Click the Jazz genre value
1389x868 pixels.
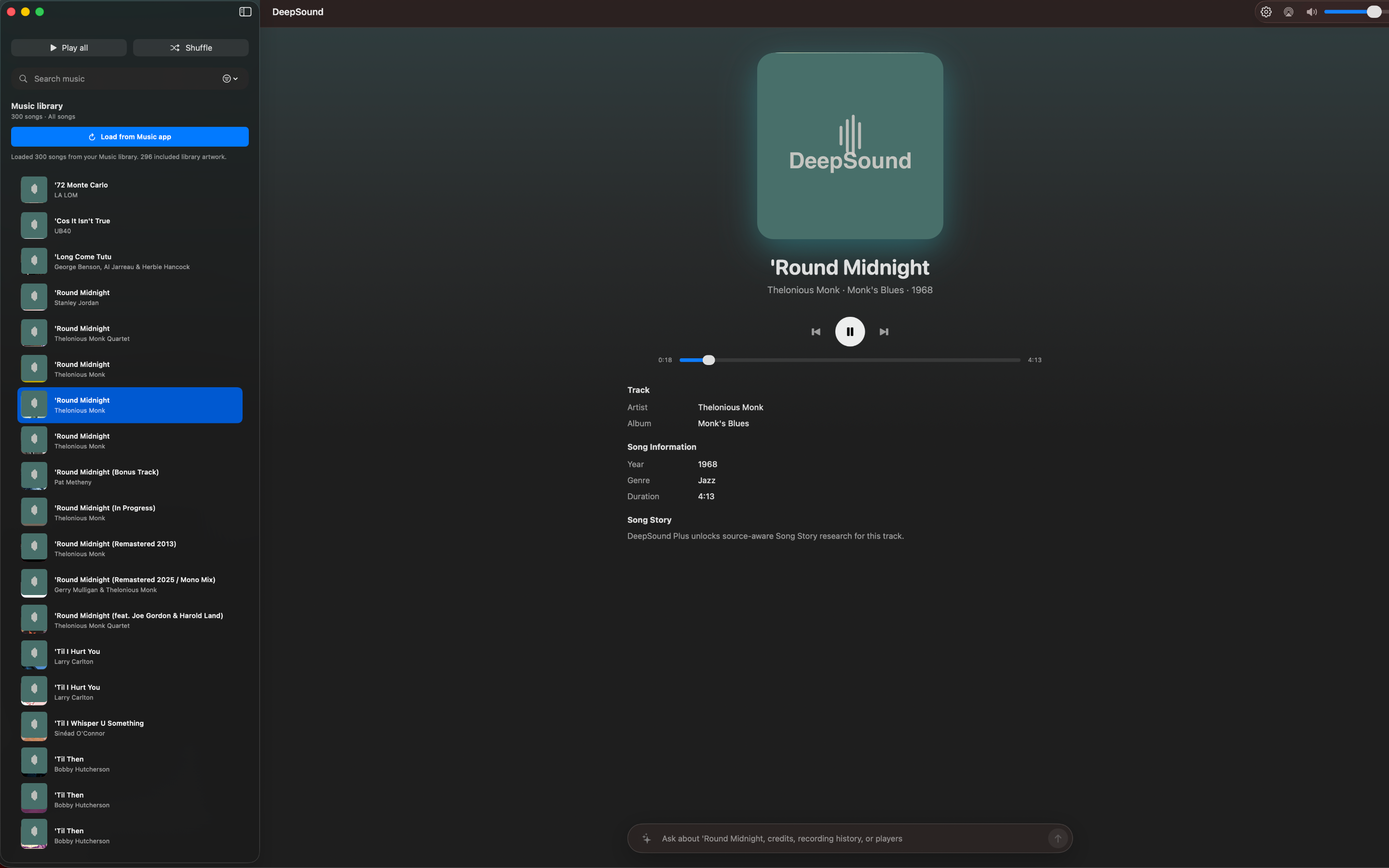coord(707,480)
